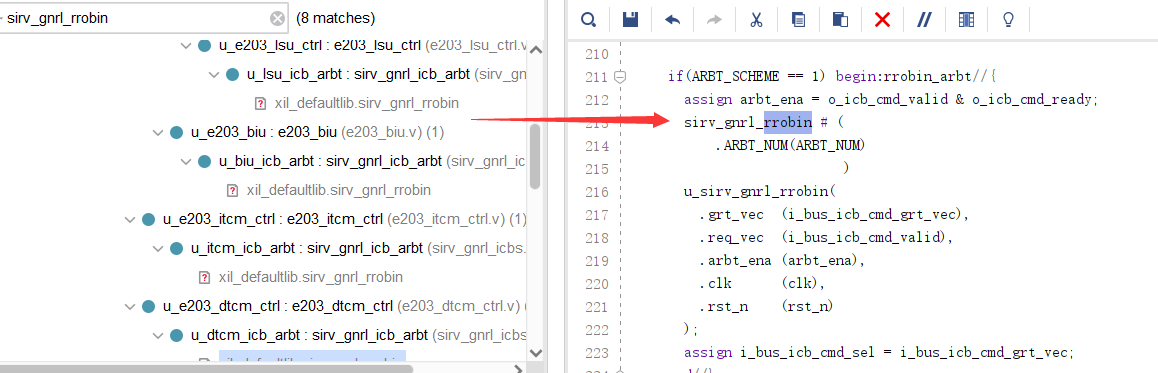Copy selection with the copy icon
The height and width of the screenshot is (373, 1158).
pos(798,20)
